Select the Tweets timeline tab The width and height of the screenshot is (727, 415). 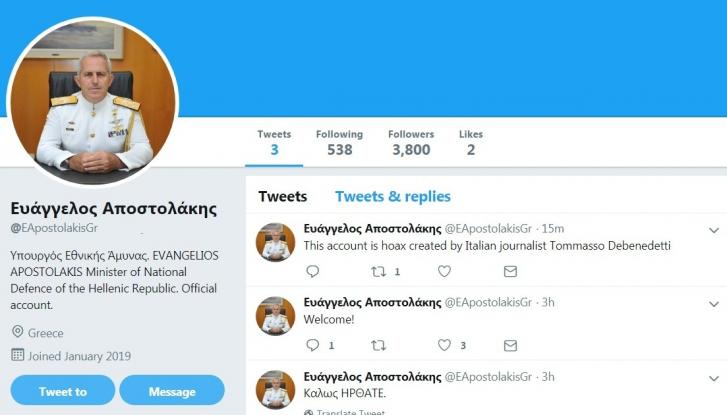[x=282, y=196]
